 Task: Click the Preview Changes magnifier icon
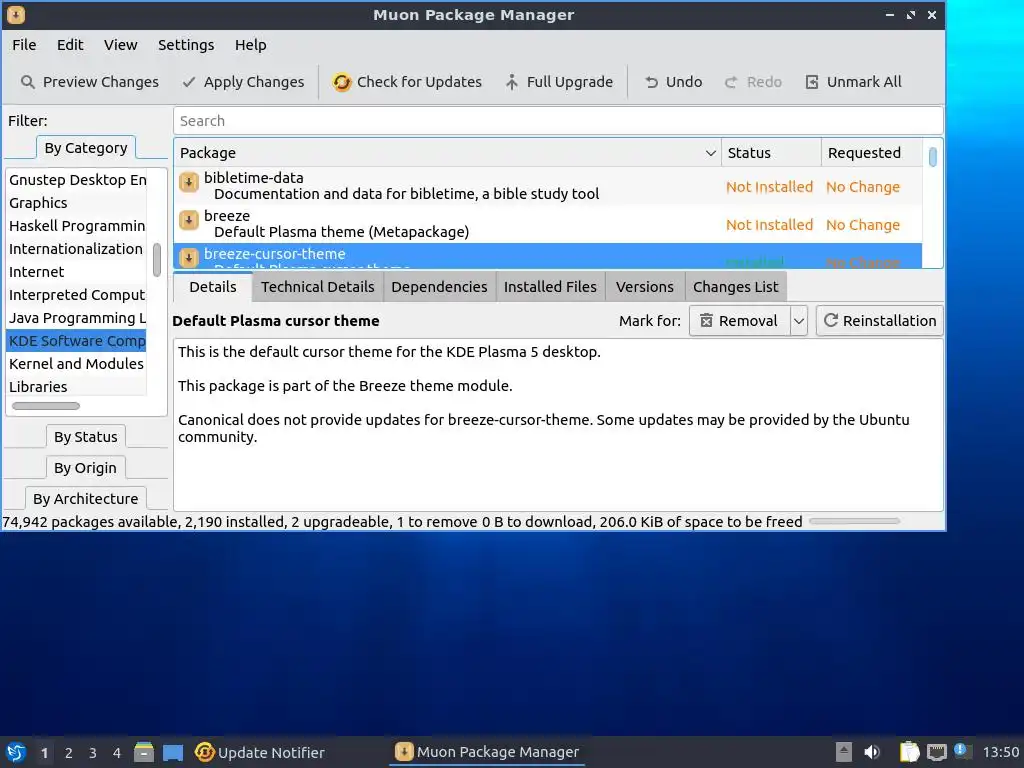pyautogui.click(x=27, y=82)
